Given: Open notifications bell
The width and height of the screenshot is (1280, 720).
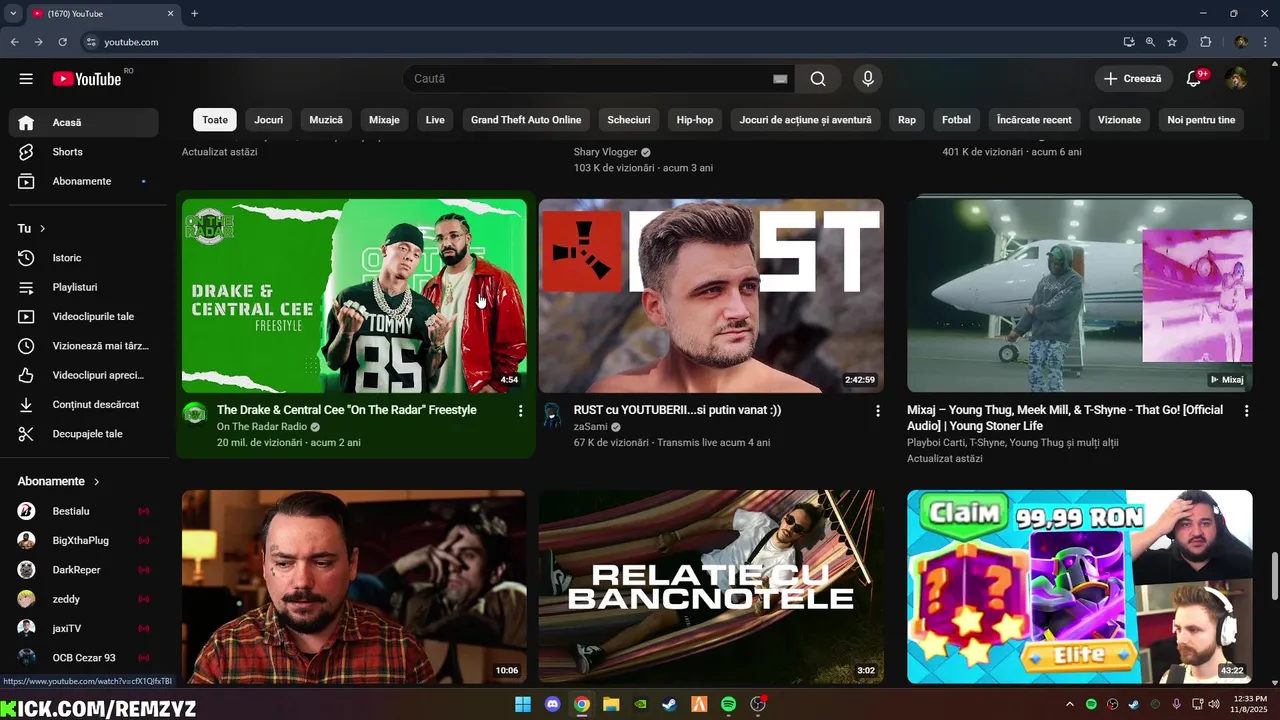Looking at the screenshot, I should (x=1193, y=79).
